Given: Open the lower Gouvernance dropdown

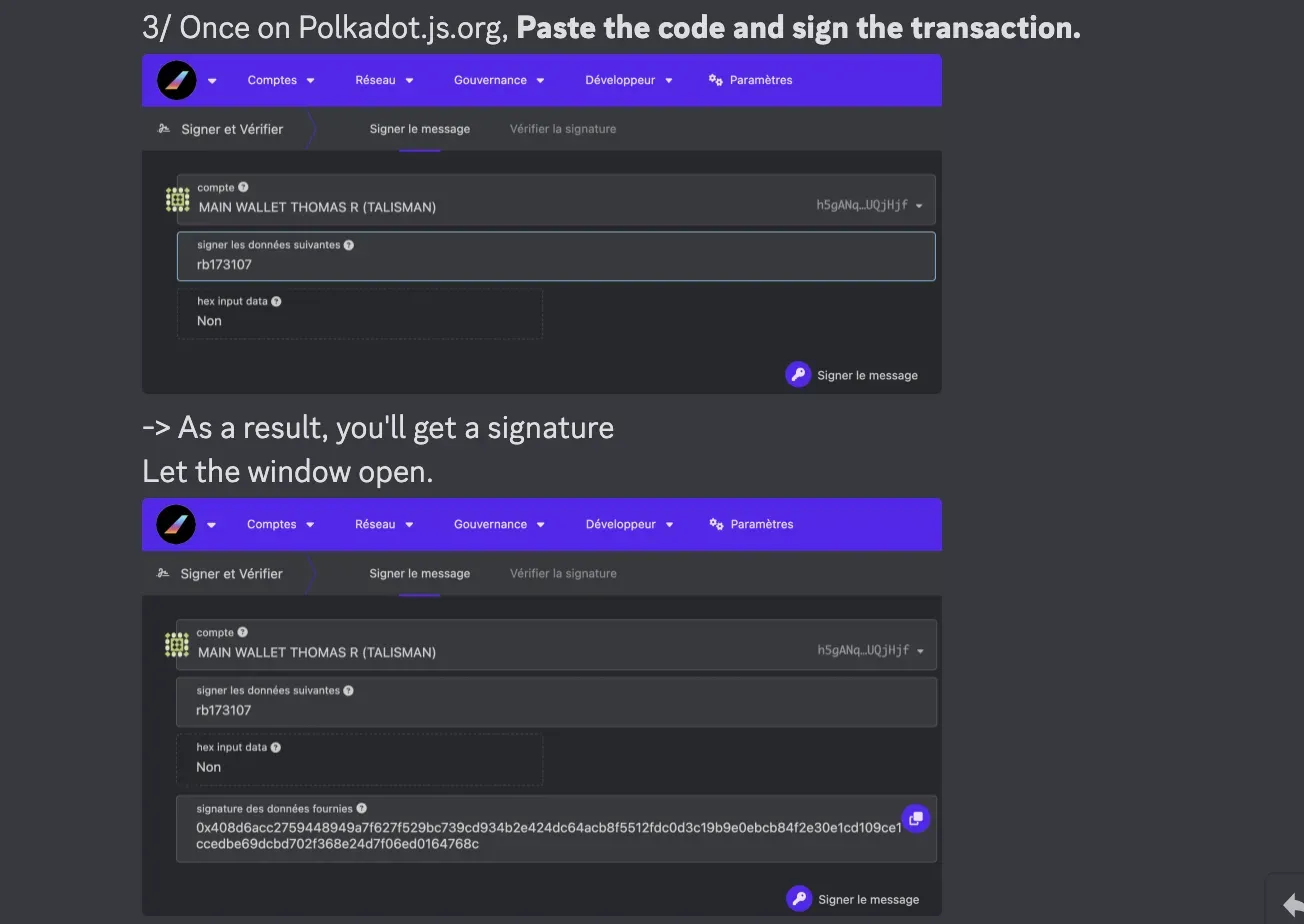Looking at the screenshot, I should click(499, 524).
